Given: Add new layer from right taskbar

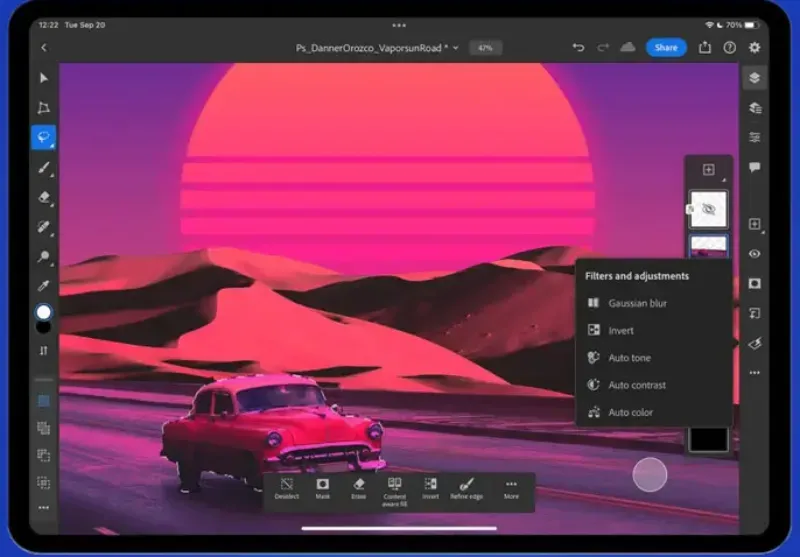Looking at the screenshot, I should (x=755, y=224).
